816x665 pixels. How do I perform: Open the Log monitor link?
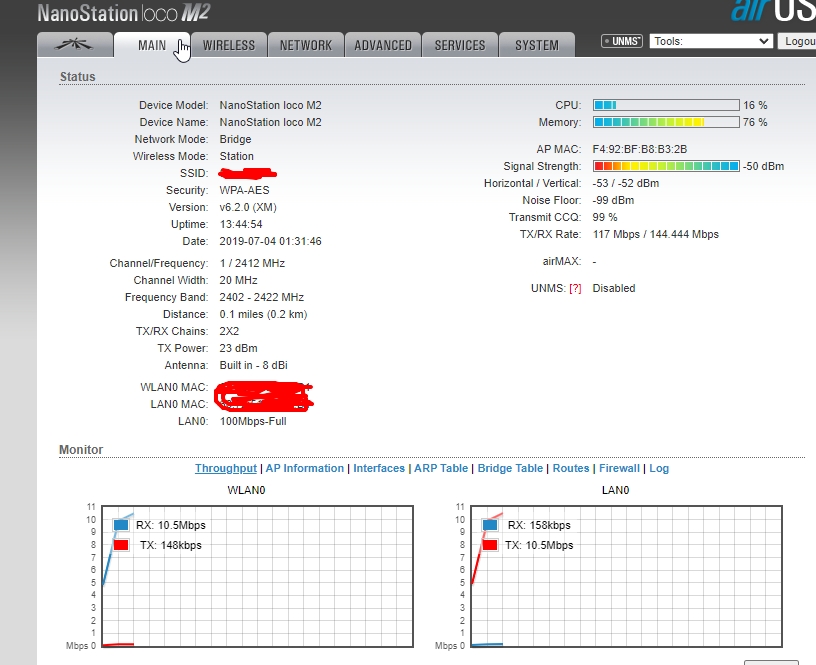(659, 468)
